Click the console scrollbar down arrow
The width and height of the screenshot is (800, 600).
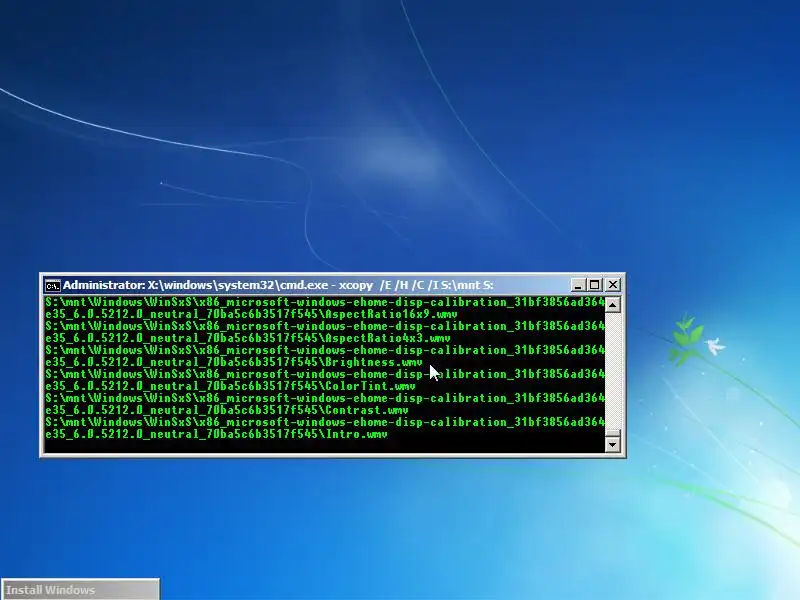[x=612, y=444]
